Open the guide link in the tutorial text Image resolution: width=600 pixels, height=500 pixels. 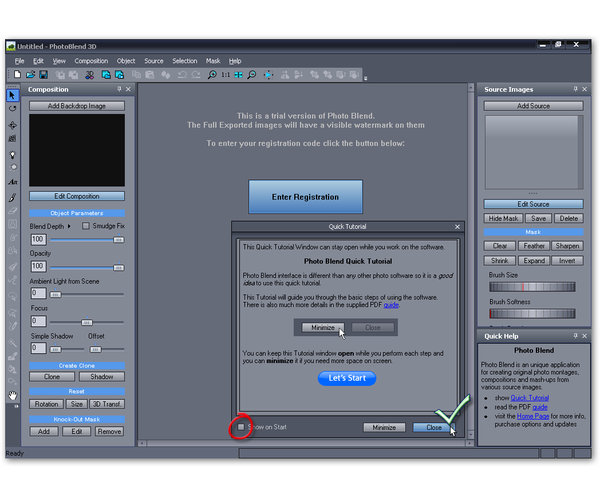(391, 305)
